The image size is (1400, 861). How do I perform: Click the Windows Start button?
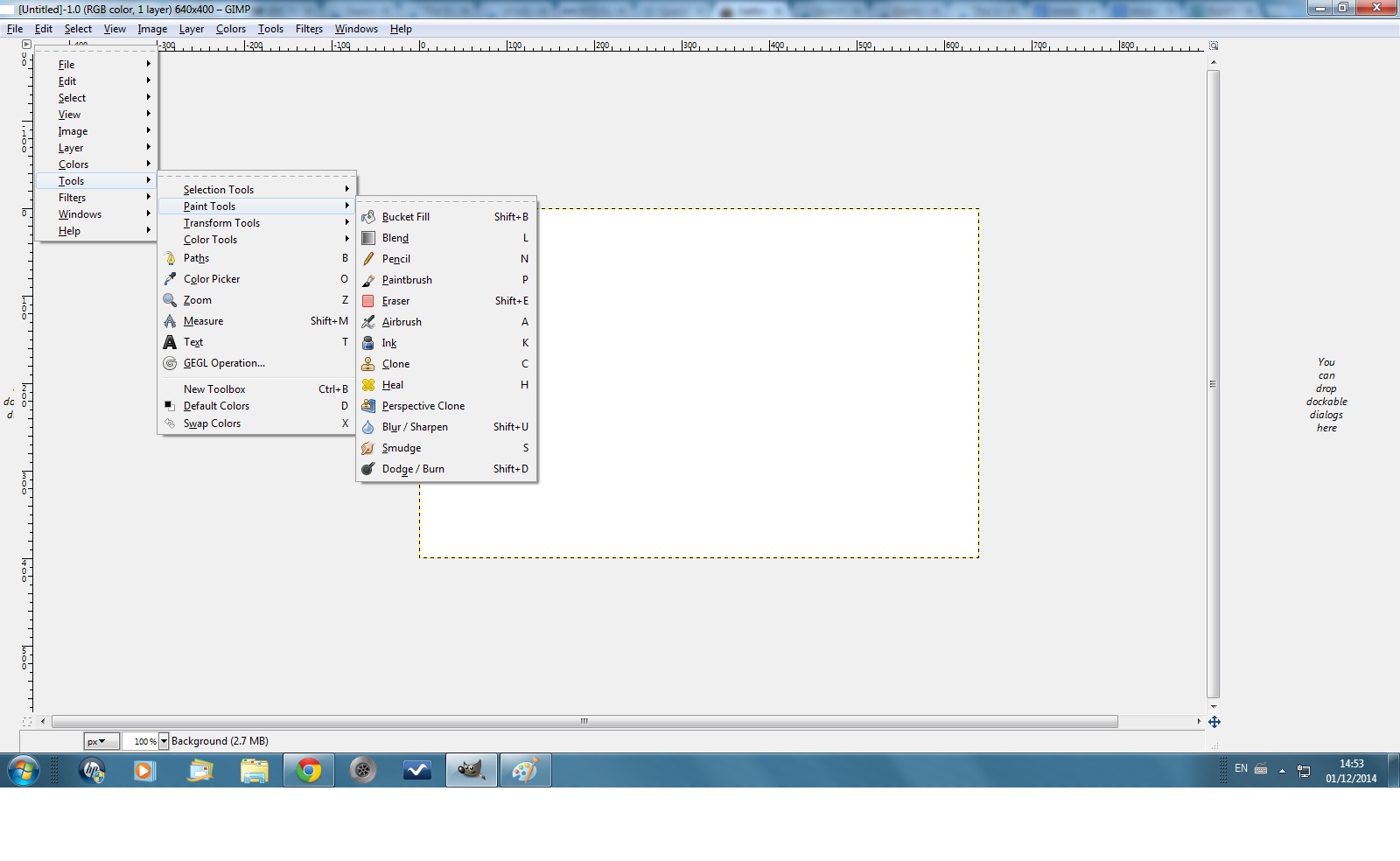point(23,771)
